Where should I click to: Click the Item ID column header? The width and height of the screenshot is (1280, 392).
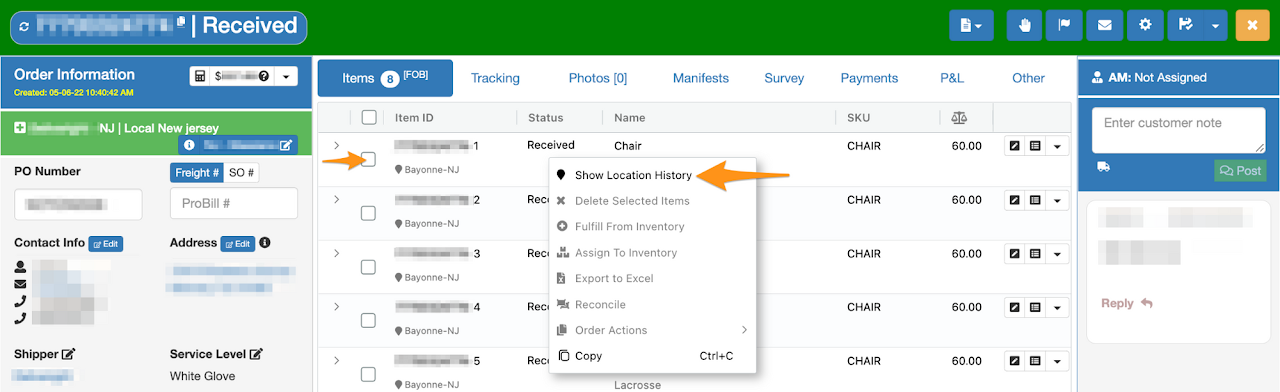[x=414, y=118]
